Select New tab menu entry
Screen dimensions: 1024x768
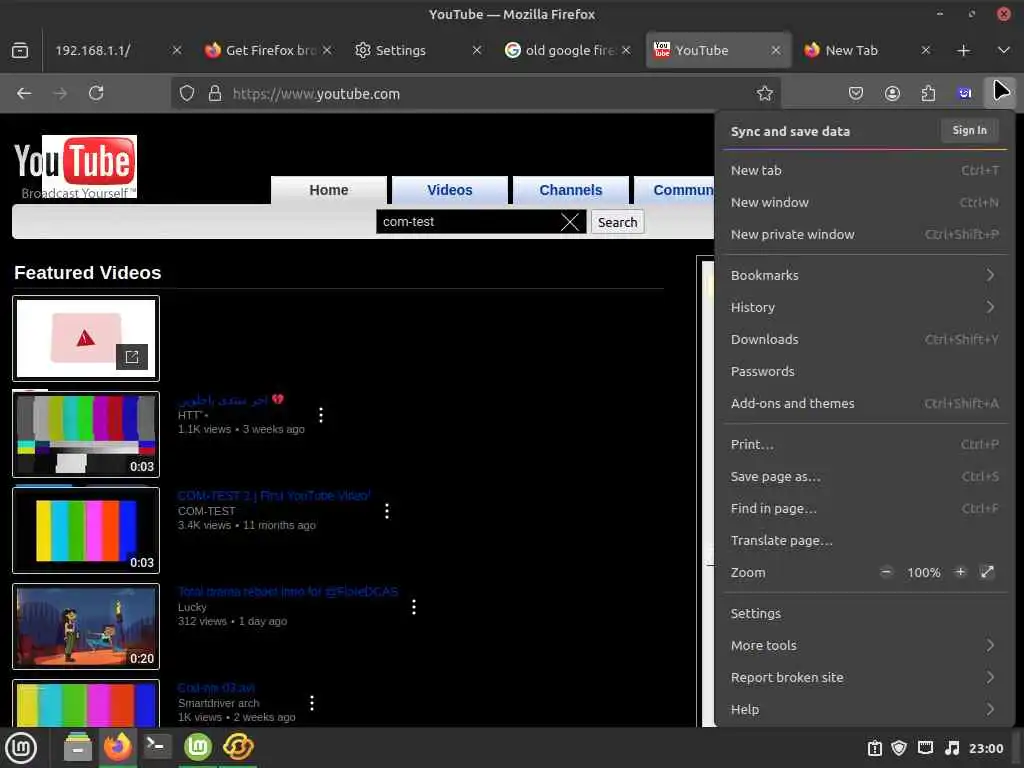[865, 170]
